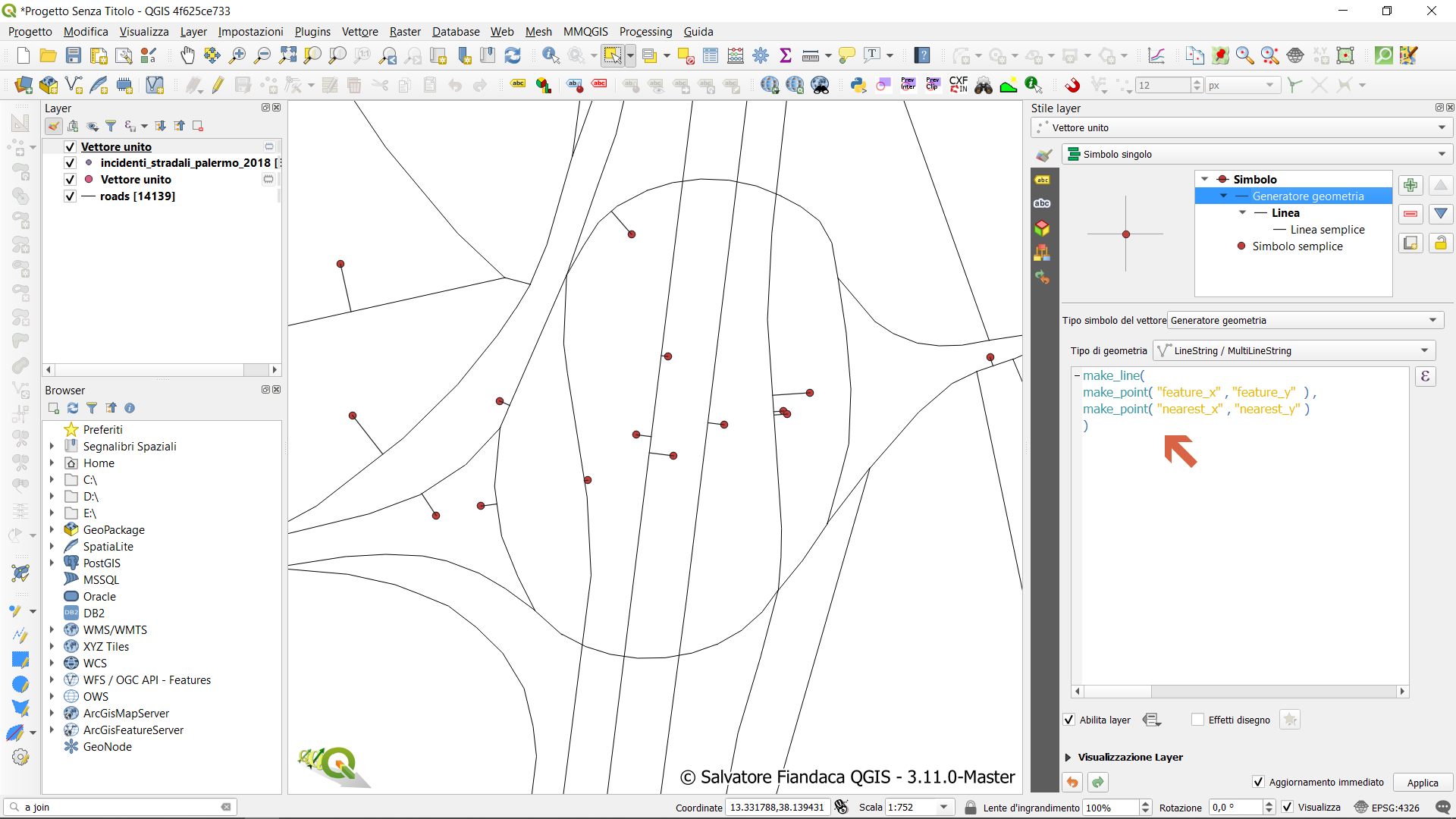Click the Identify Features tool
Screen dimensions: 1456x819
551,55
